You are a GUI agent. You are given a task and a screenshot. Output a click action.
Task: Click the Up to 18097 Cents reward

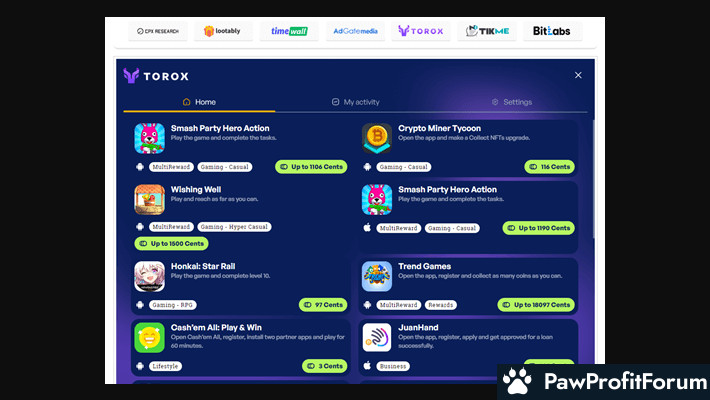(x=536, y=305)
